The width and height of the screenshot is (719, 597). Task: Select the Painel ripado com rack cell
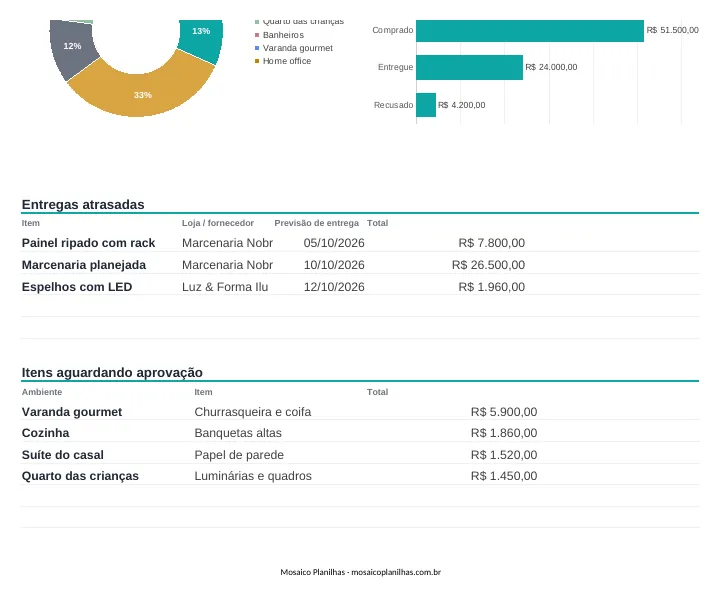(88, 243)
